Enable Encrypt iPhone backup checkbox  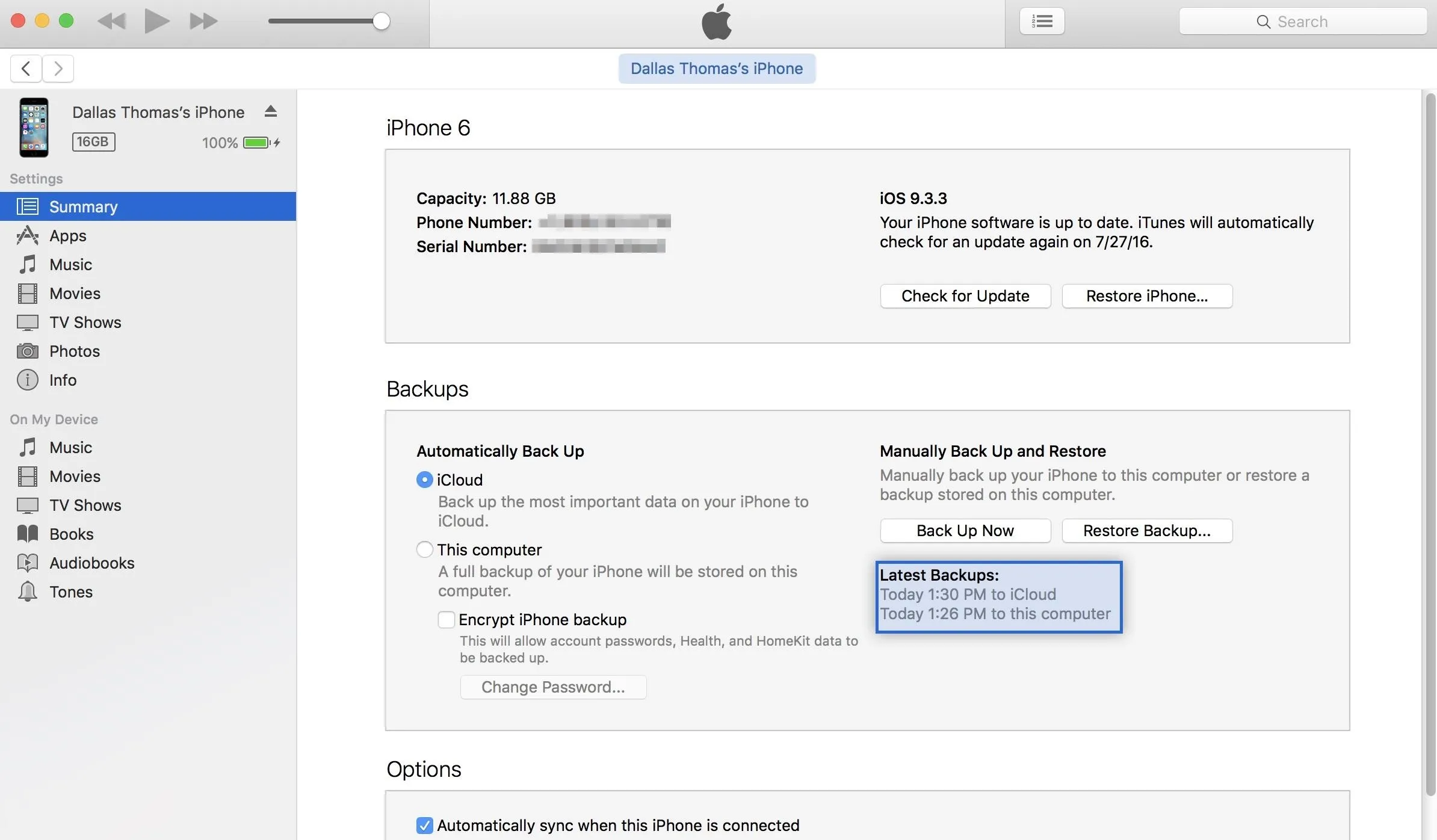click(446, 620)
